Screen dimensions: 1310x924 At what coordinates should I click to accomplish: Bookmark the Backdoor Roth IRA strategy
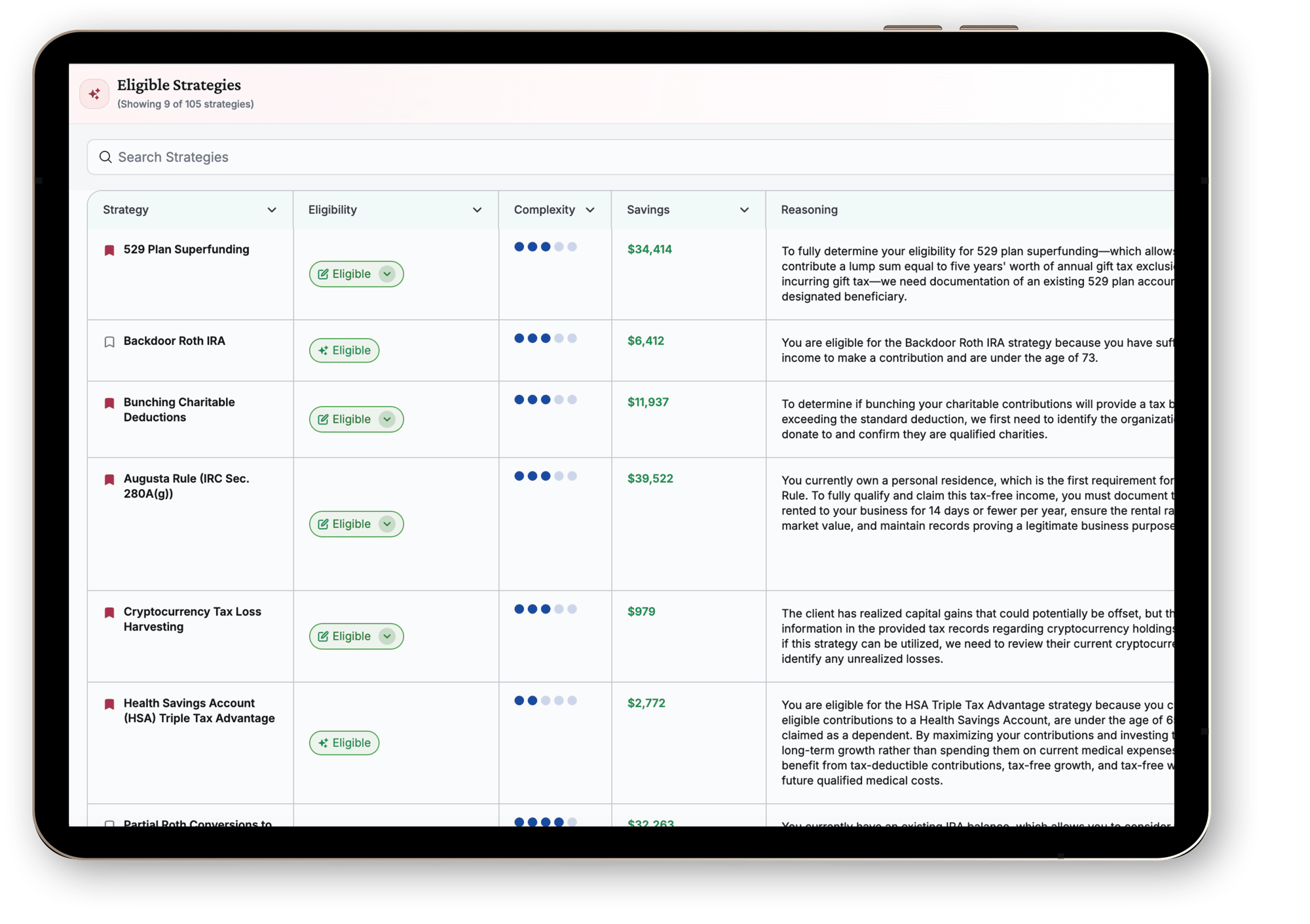pyautogui.click(x=109, y=341)
